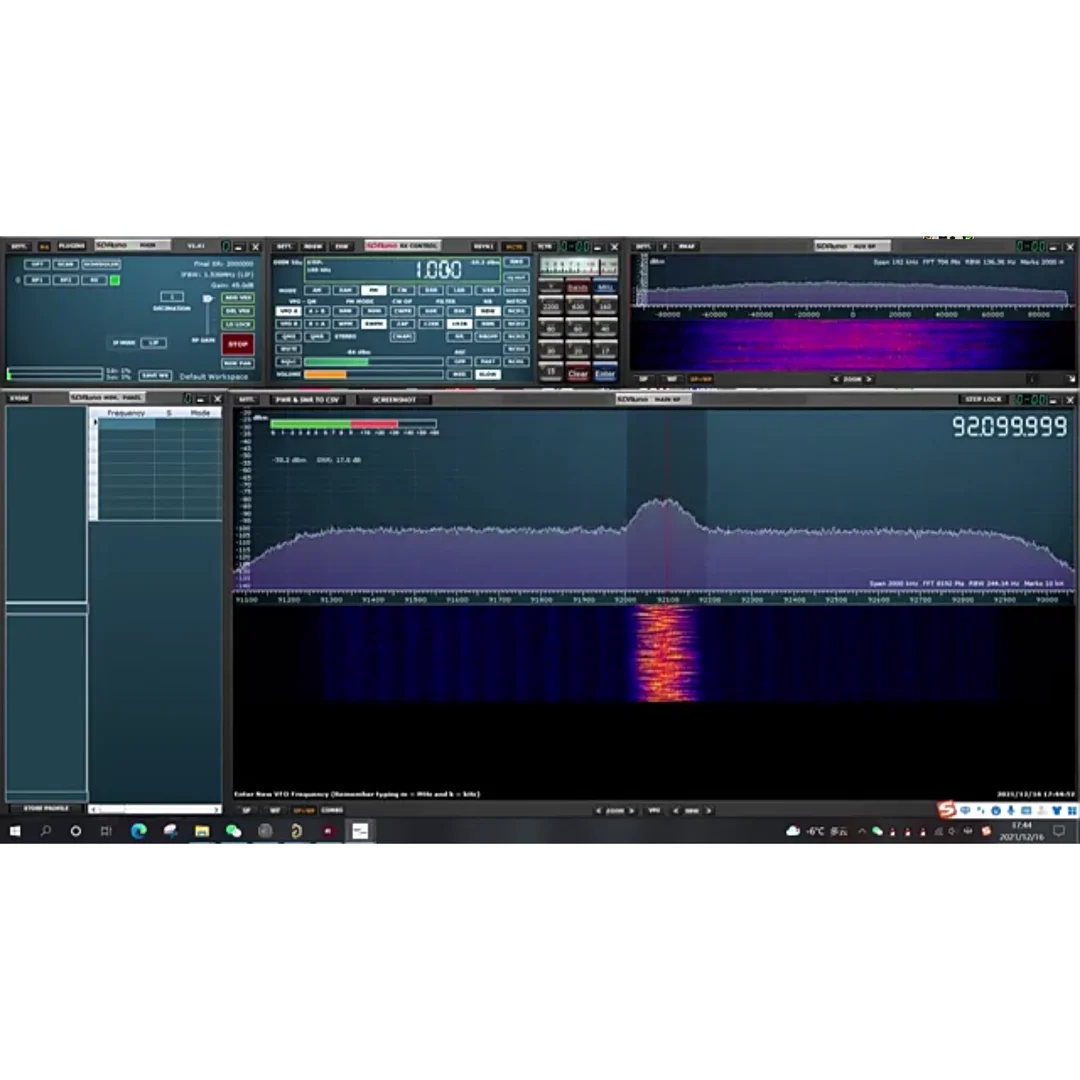Adjust the VOLUME slider
Image resolution: width=1080 pixels, height=1080 pixels.
(374, 374)
